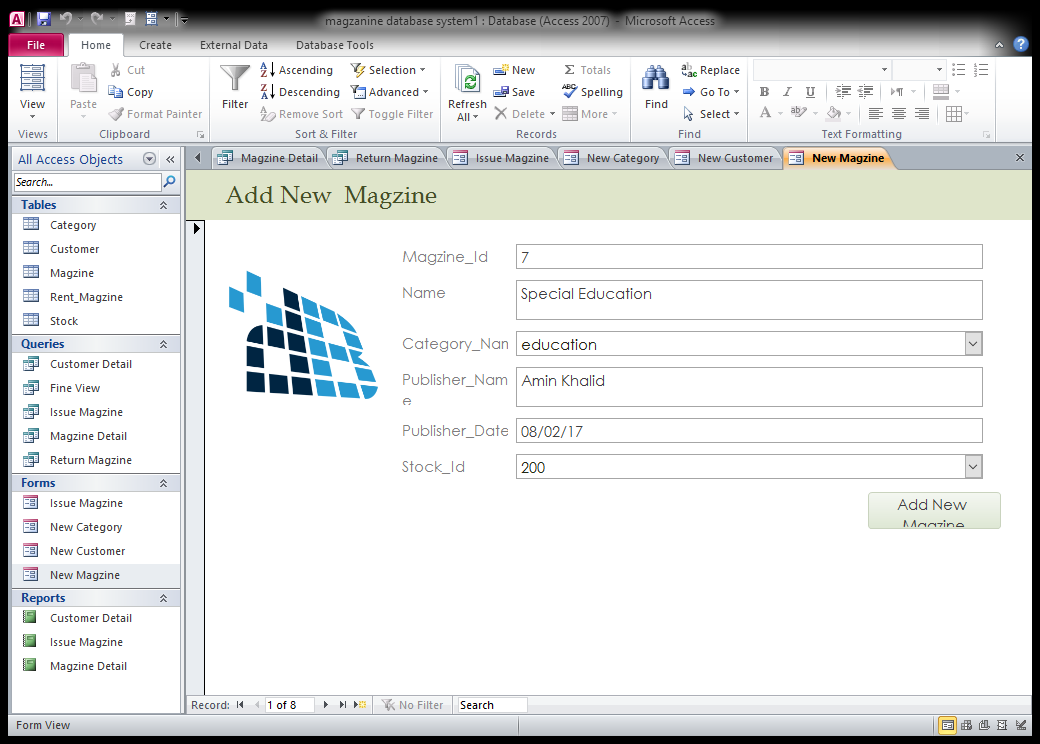1040x744 pixels.
Task: Toggle Underline formatting
Action: tap(810, 92)
